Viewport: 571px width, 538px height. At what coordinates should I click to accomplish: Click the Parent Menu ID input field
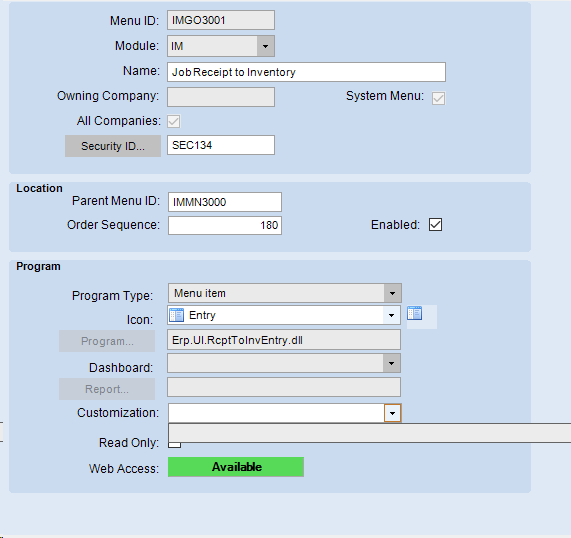(x=225, y=202)
